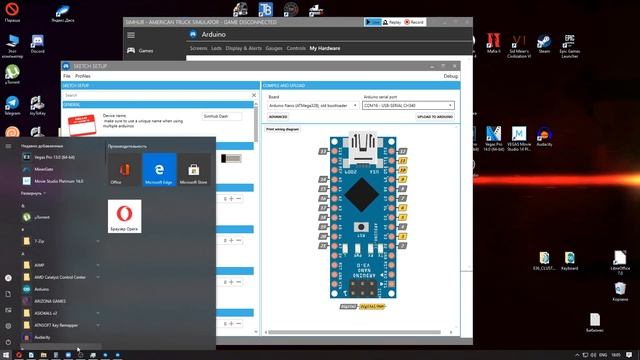Open Settings gear in the Start menu
This screenshot has height=360, width=640.
point(8,326)
